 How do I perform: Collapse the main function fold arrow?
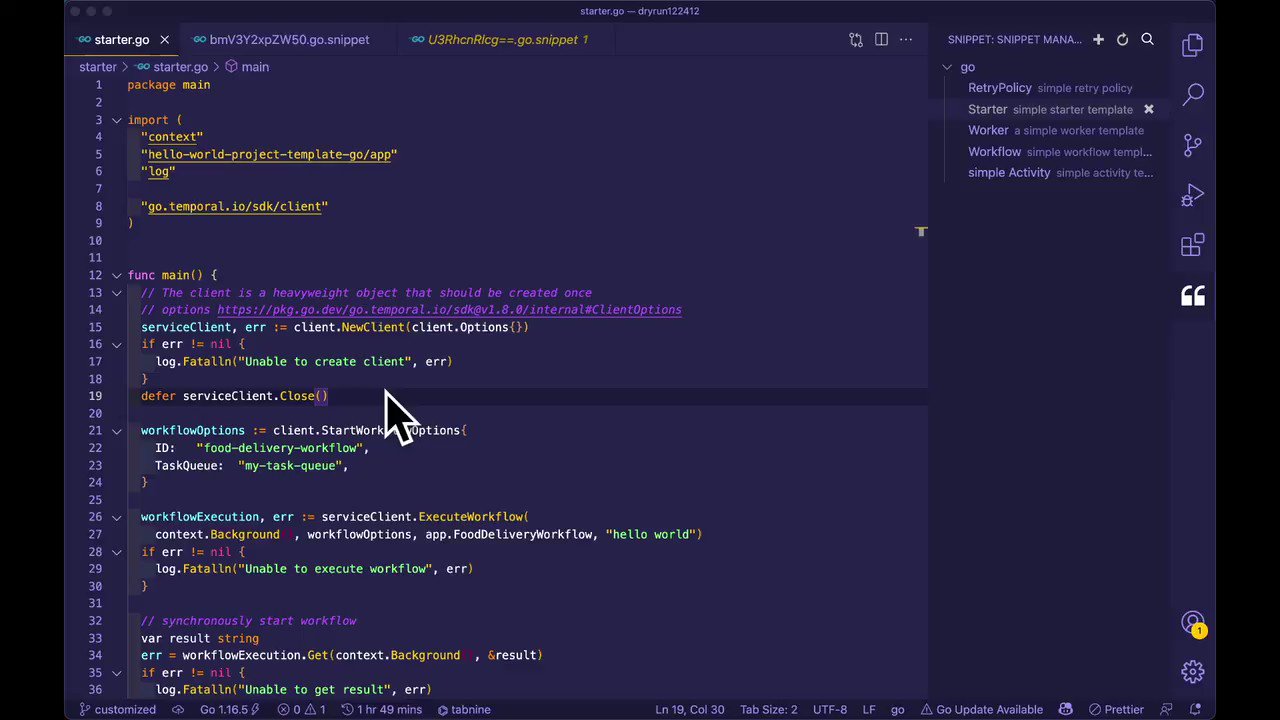pyautogui.click(x=116, y=275)
